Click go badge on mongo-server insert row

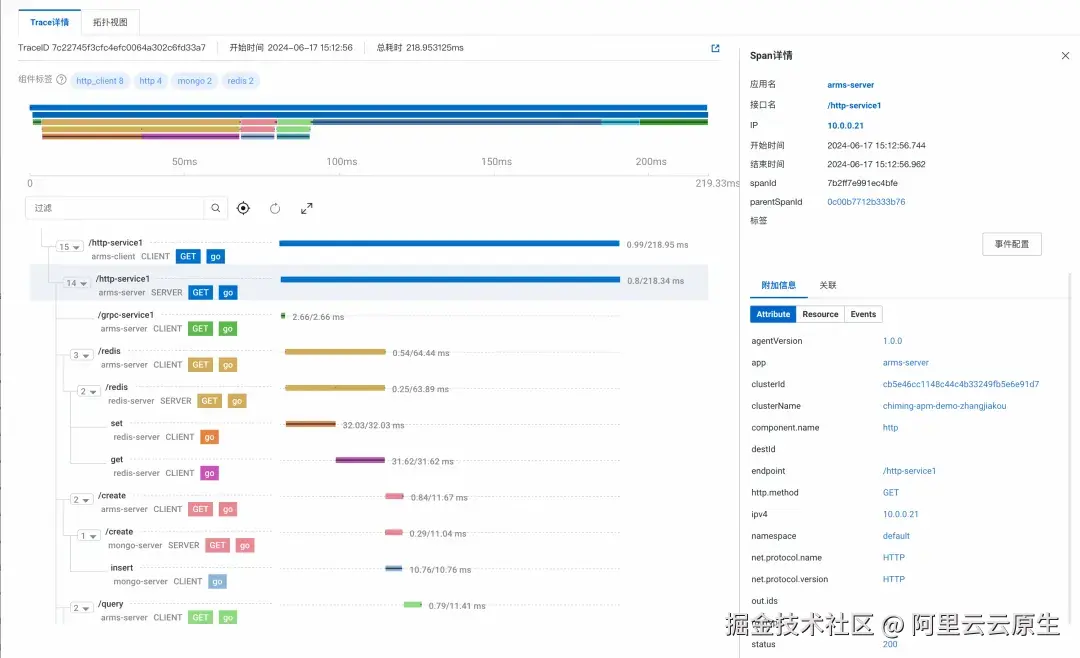(x=217, y=582)
